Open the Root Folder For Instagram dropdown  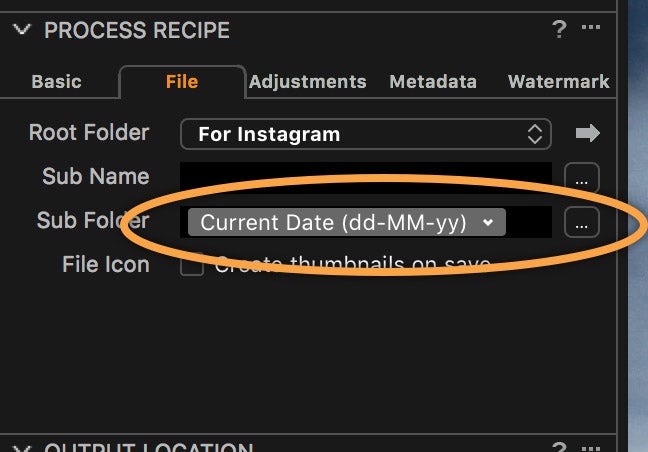pos(366,134)
